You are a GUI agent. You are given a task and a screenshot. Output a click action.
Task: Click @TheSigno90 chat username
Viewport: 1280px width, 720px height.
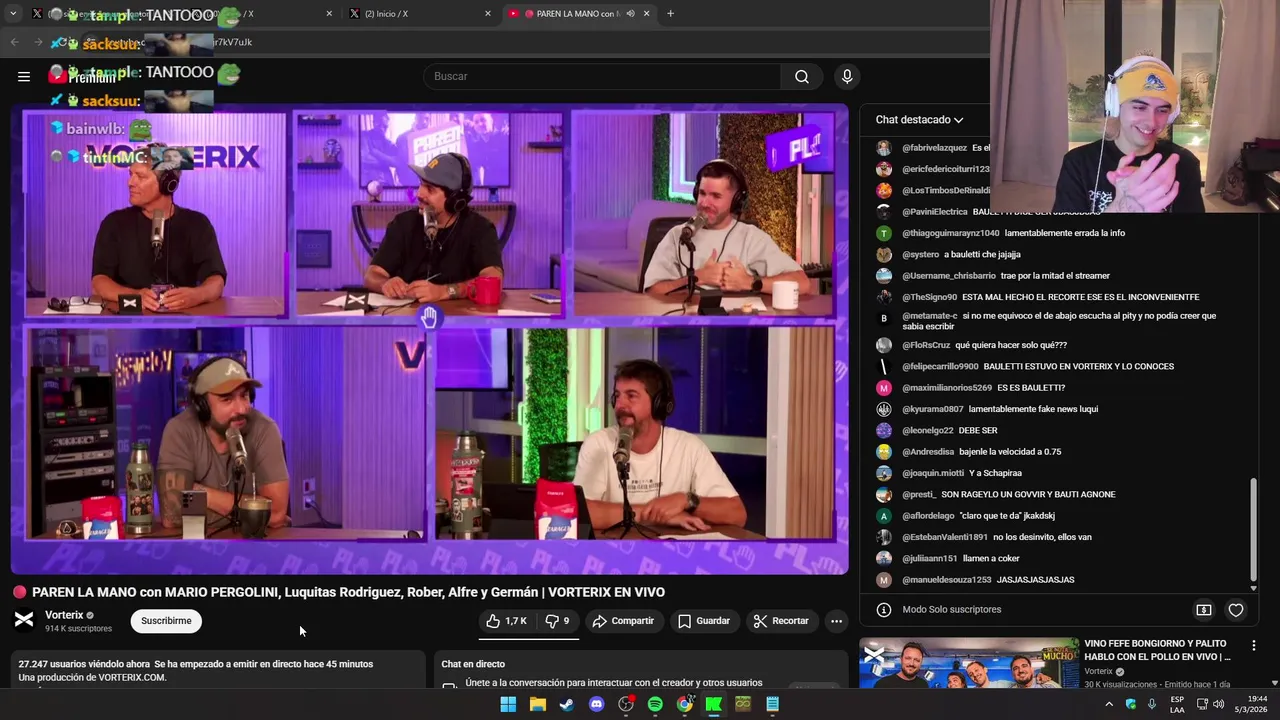930,297
